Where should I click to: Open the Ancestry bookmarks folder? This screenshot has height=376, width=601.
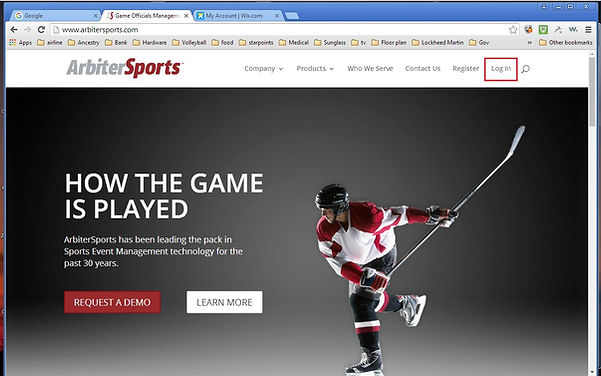click(84, 43)
